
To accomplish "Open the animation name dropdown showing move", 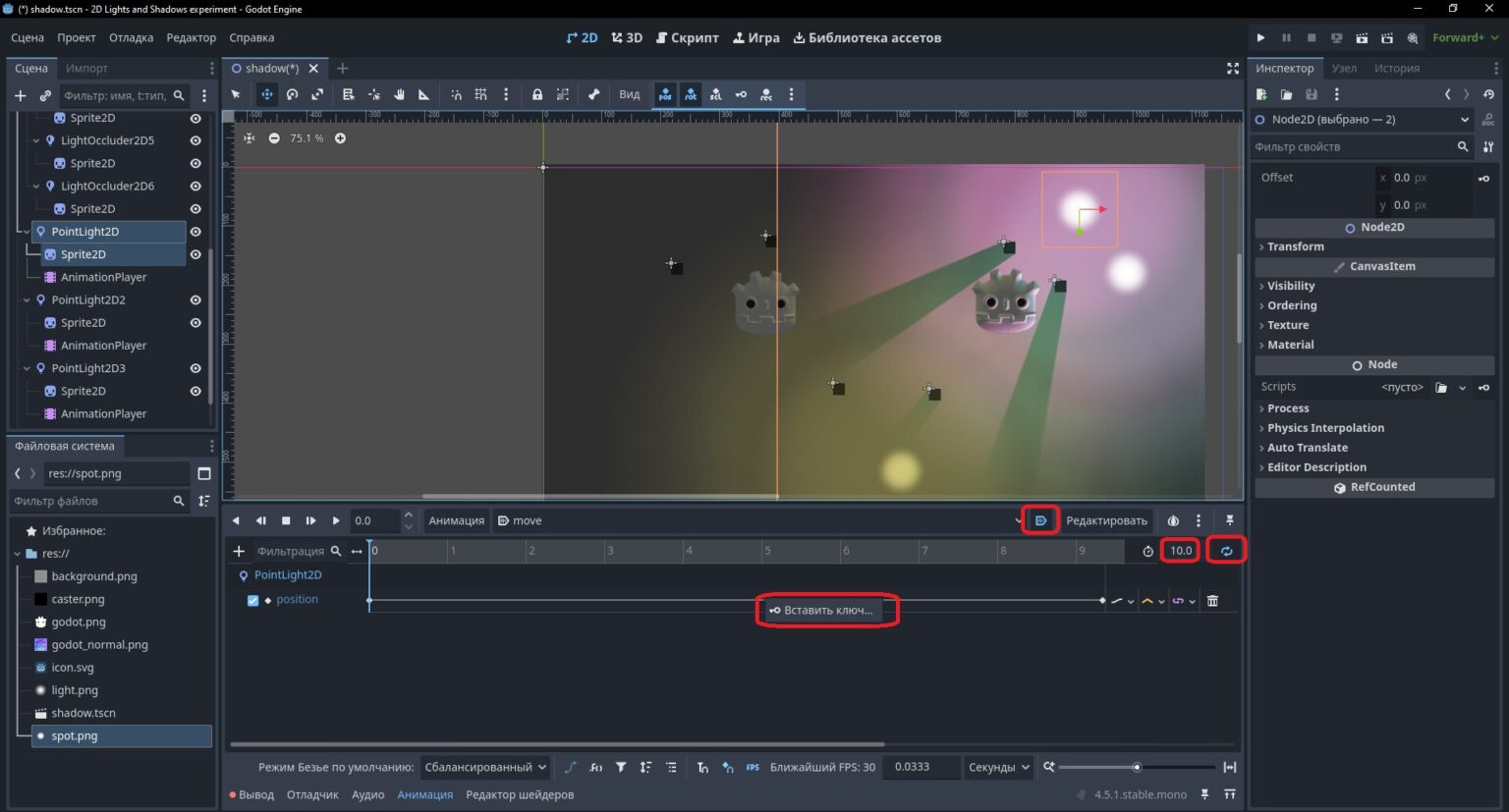I will [759, 520].
